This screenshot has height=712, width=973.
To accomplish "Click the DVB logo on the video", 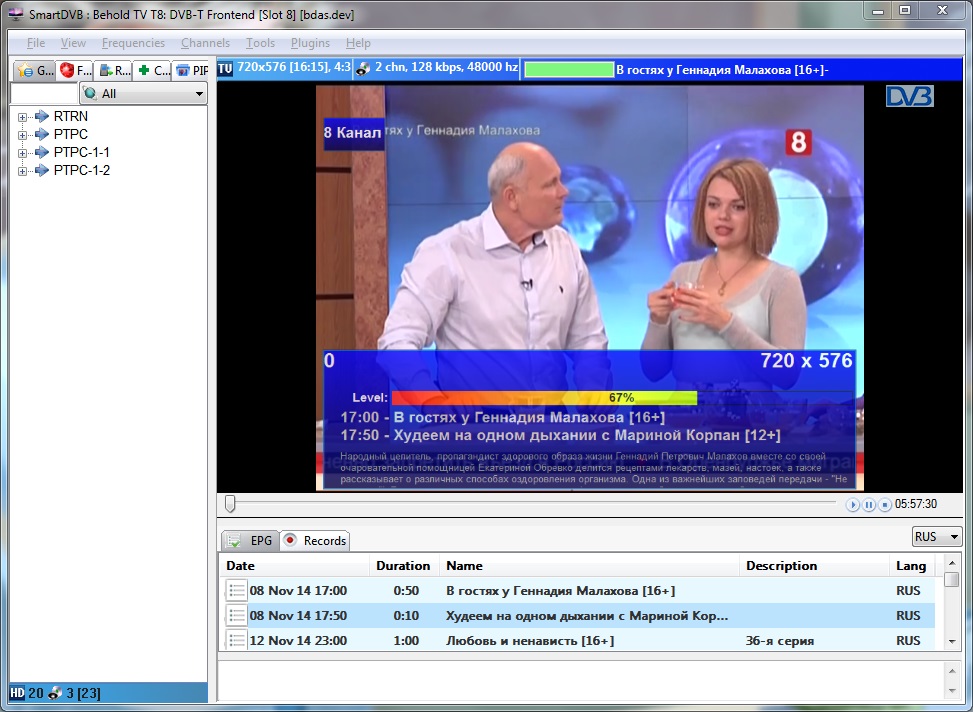I will (909, 96).
